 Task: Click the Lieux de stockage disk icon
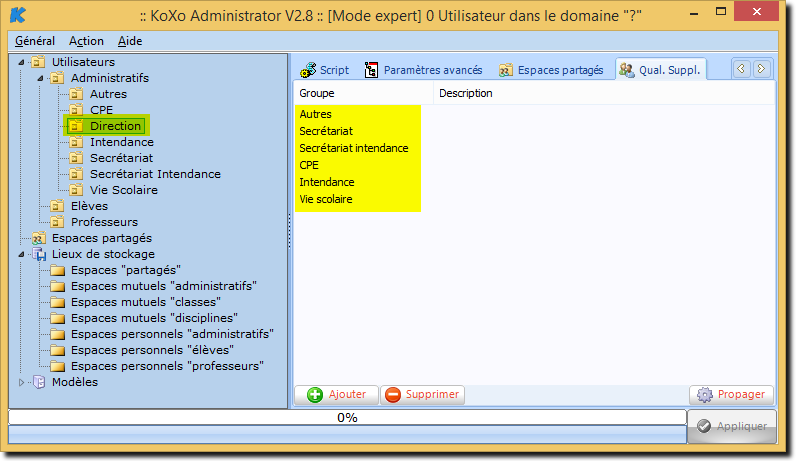click(x=39, y=254)
